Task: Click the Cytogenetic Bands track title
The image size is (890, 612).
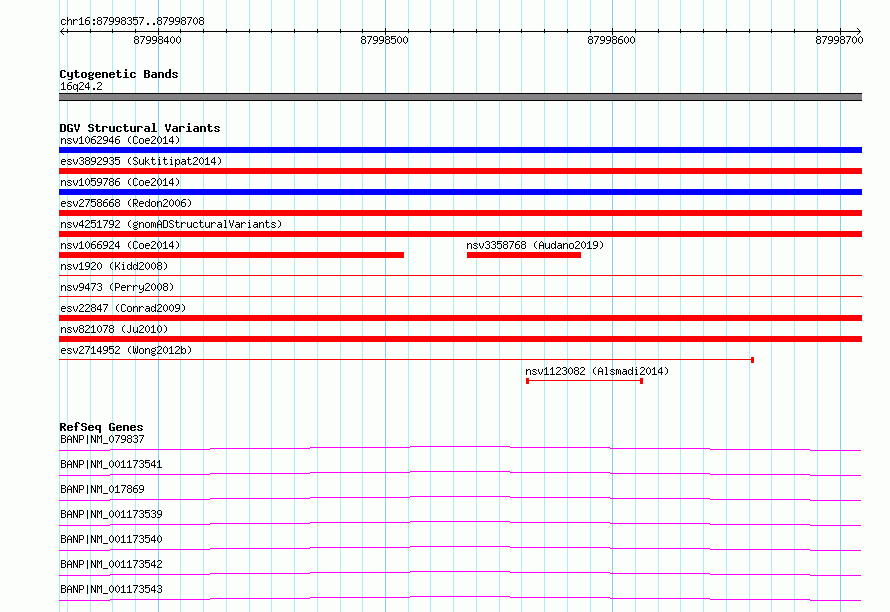Action: point(119,74)
